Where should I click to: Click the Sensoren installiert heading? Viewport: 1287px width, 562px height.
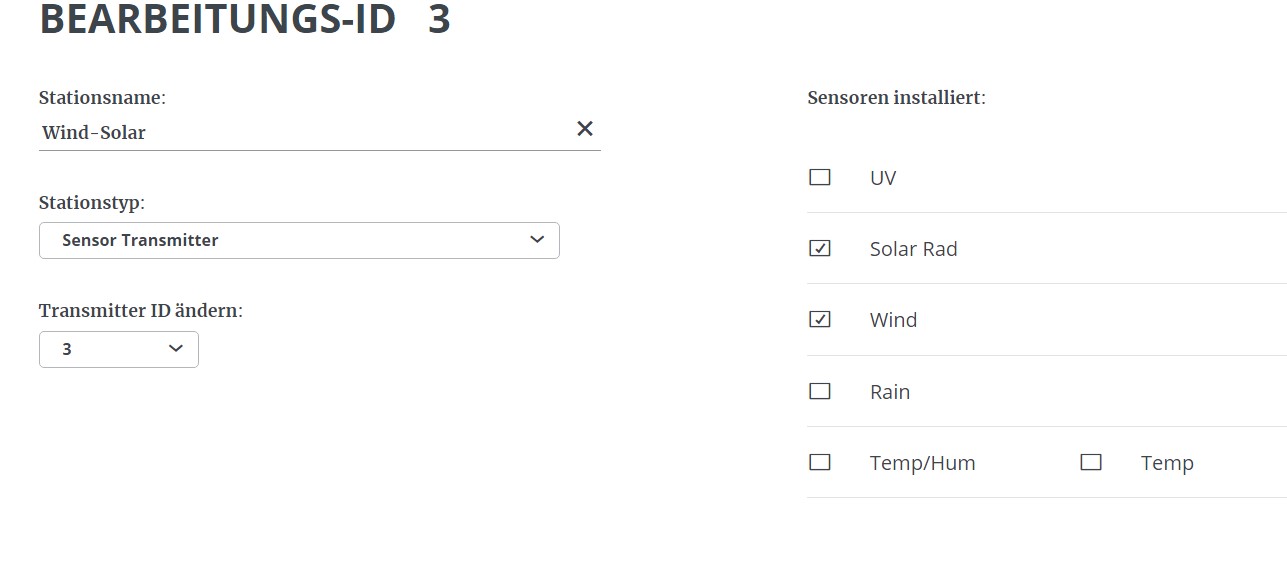point(896,98)
